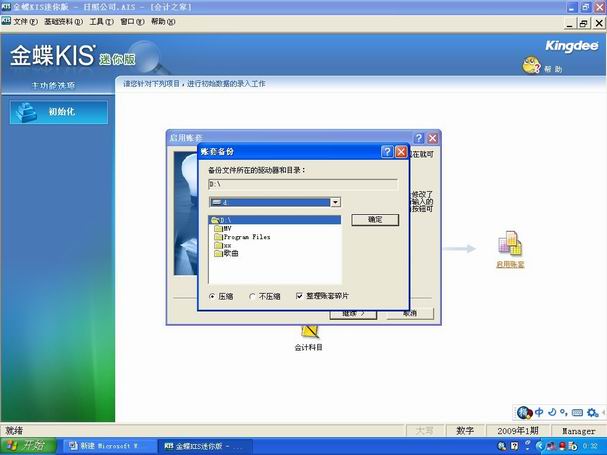This screenshot has width=607, height=455.
Task: Open the 窗口 menu
Action: [132, 22]
